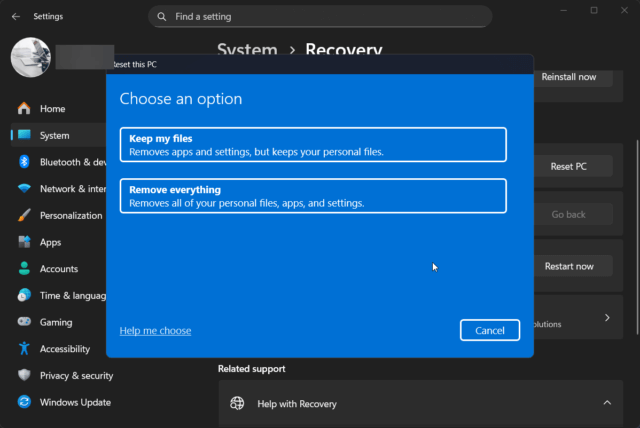Click the back arrow in Settings

[16, 16]
